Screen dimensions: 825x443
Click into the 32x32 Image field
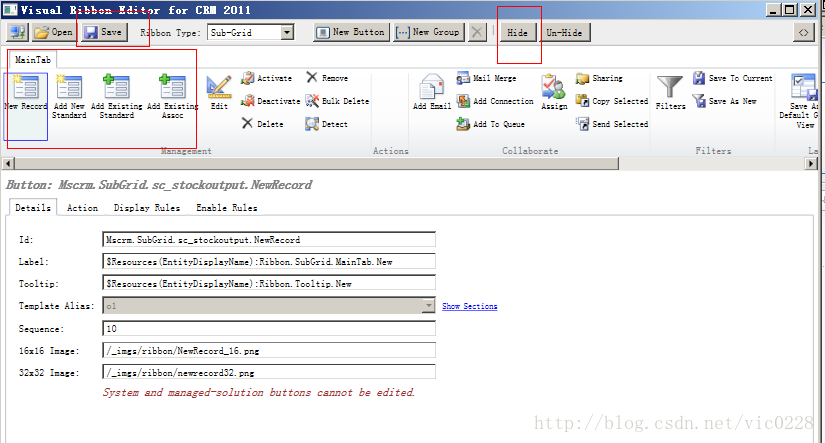[x=269, y=372]
